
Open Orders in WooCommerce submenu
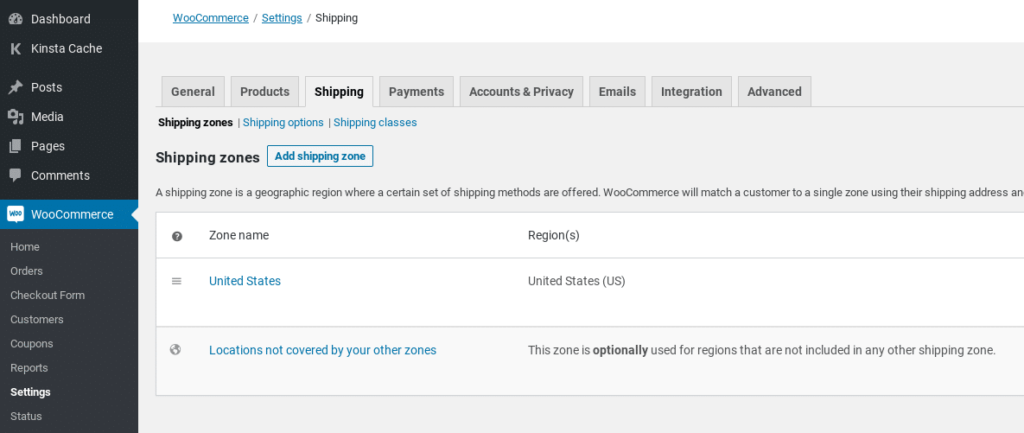click(x=27, y=271)
